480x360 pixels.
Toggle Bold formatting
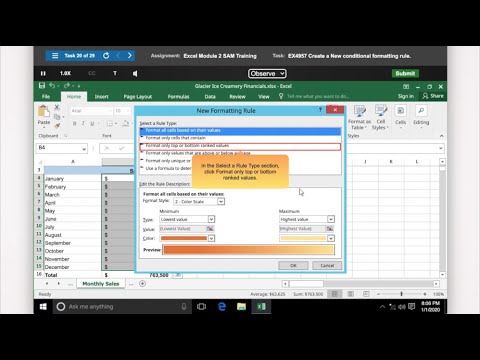click(x=74, y=124)
